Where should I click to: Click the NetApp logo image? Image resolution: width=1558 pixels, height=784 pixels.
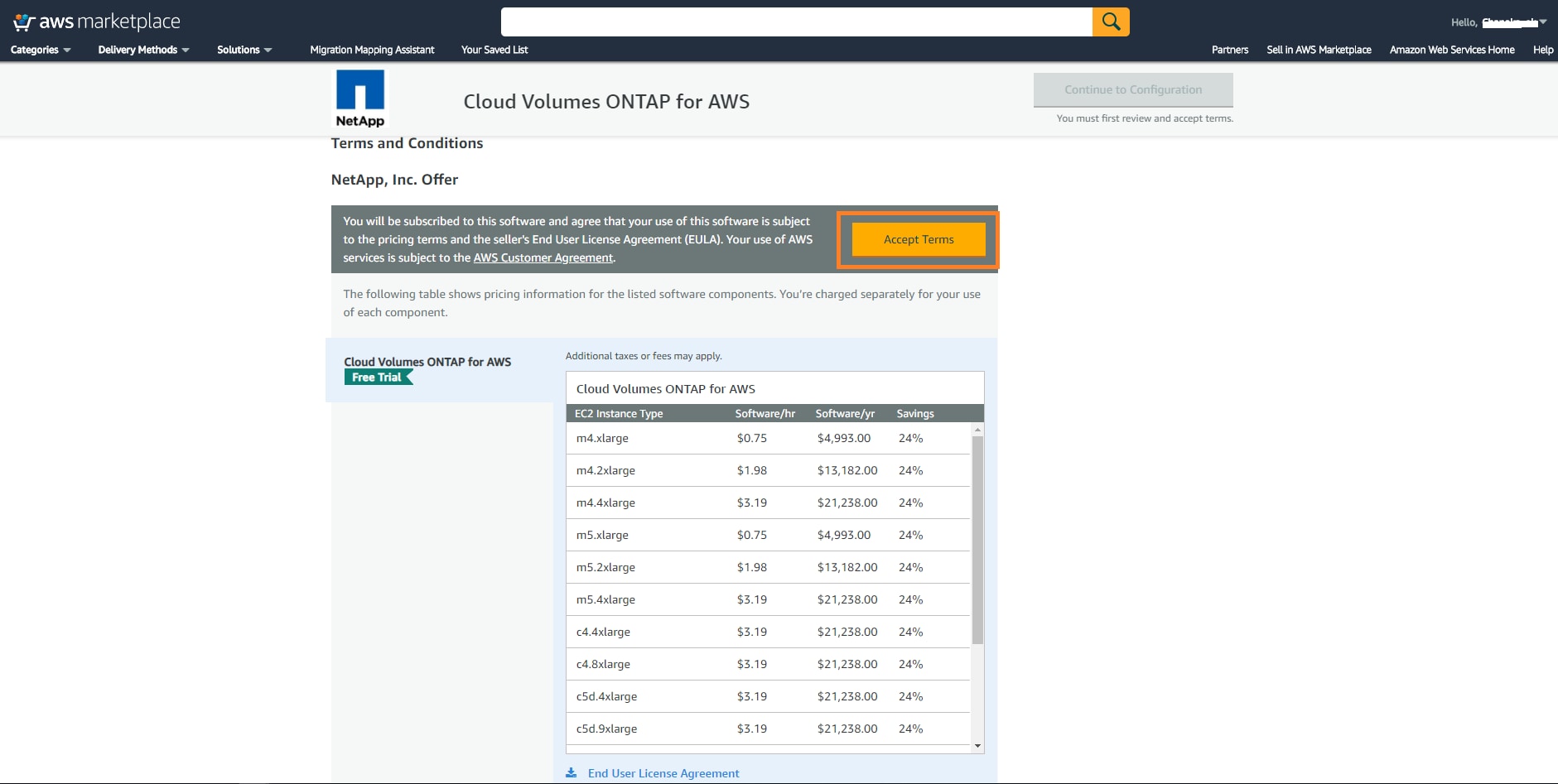(x=360, y=99)
